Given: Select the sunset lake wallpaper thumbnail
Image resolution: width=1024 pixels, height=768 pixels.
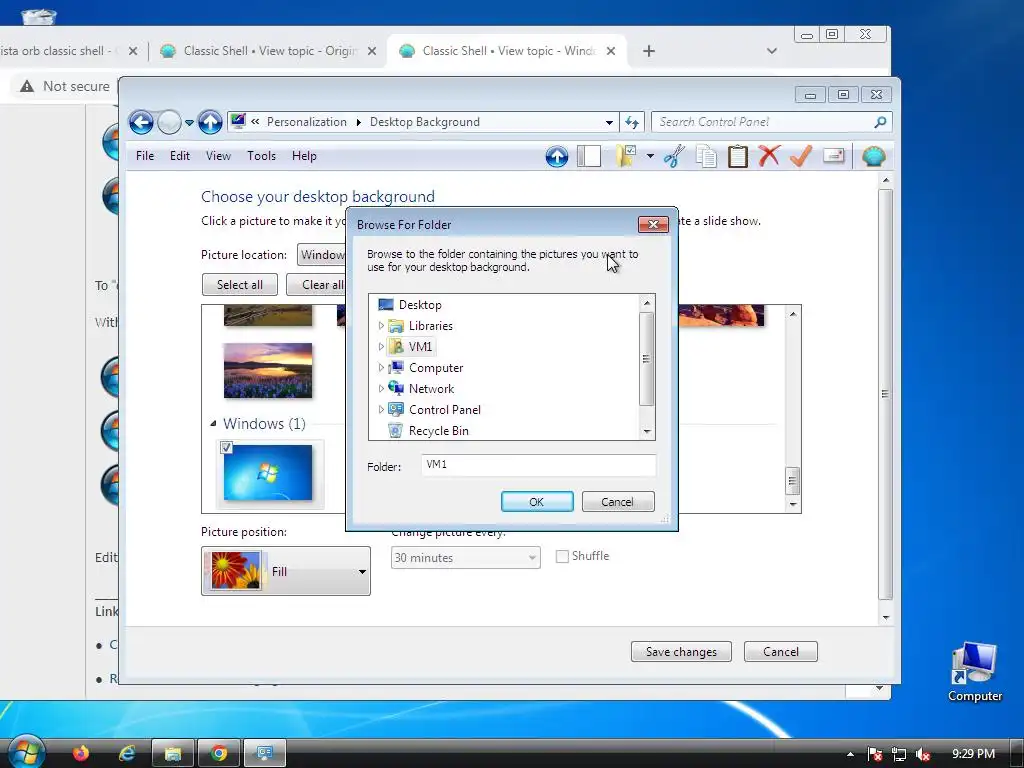Looking at the screenshot, I should tap(268, 370).
